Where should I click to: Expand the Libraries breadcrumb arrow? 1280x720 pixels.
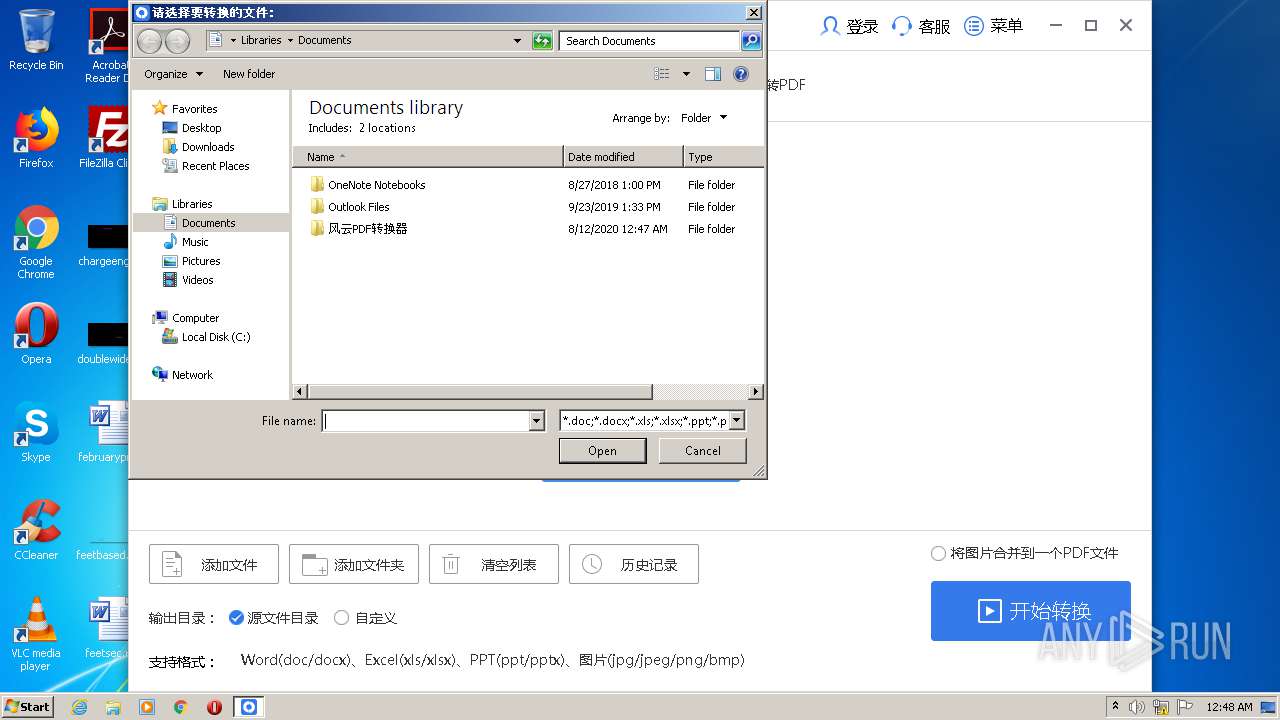290,41
